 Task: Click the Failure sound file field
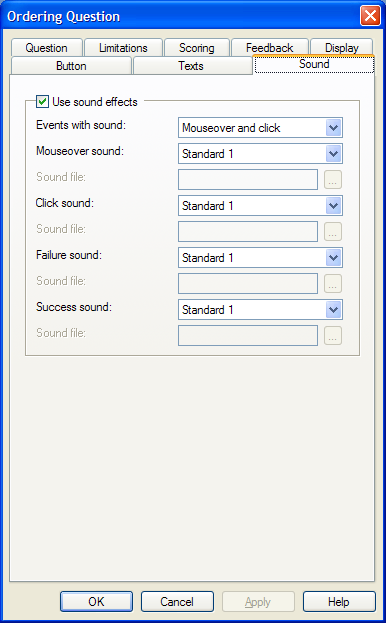(x=248, y=284)
